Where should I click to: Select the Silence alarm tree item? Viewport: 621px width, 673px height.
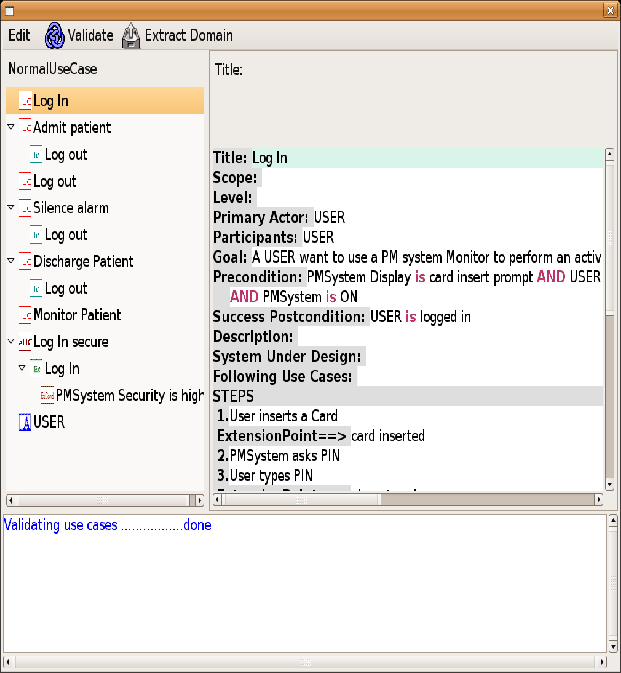[x=71, y=208]
